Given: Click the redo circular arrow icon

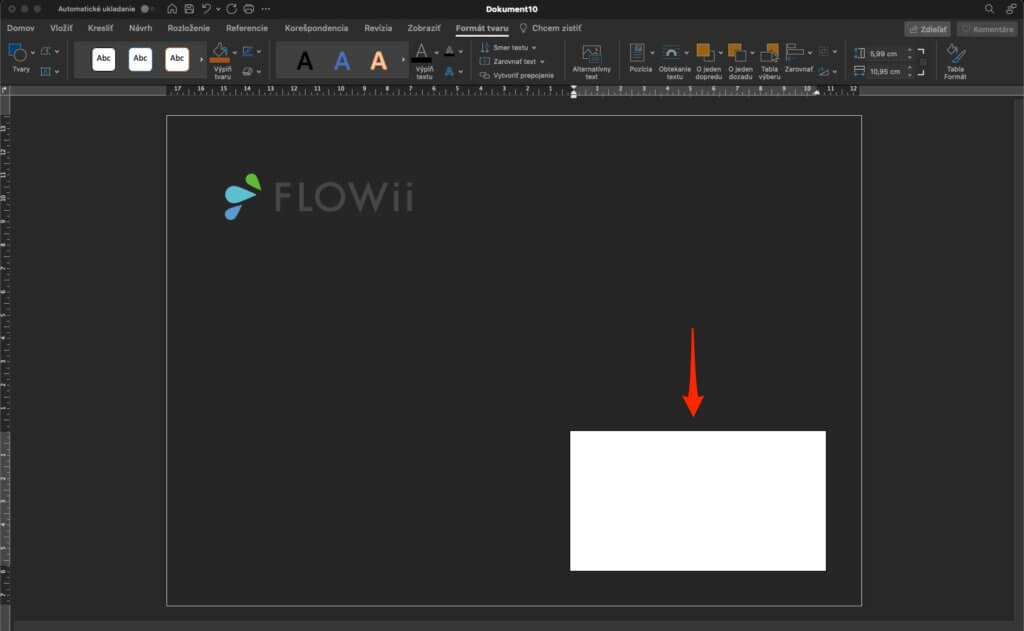Looking at the screenshot, I should tap(231, 9).
